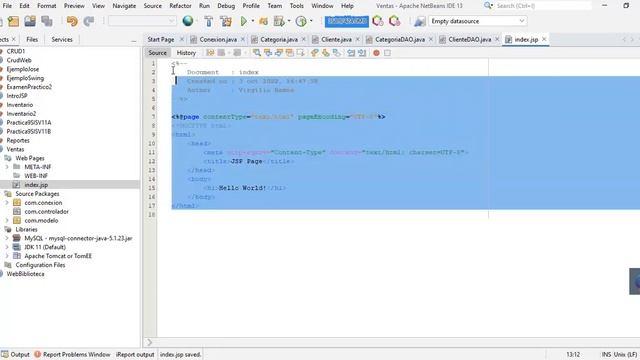Viewport: 640px width, 360px height.
Task: Click the Search (Ctrl+I) input field
Action: (x=543, y=6)
